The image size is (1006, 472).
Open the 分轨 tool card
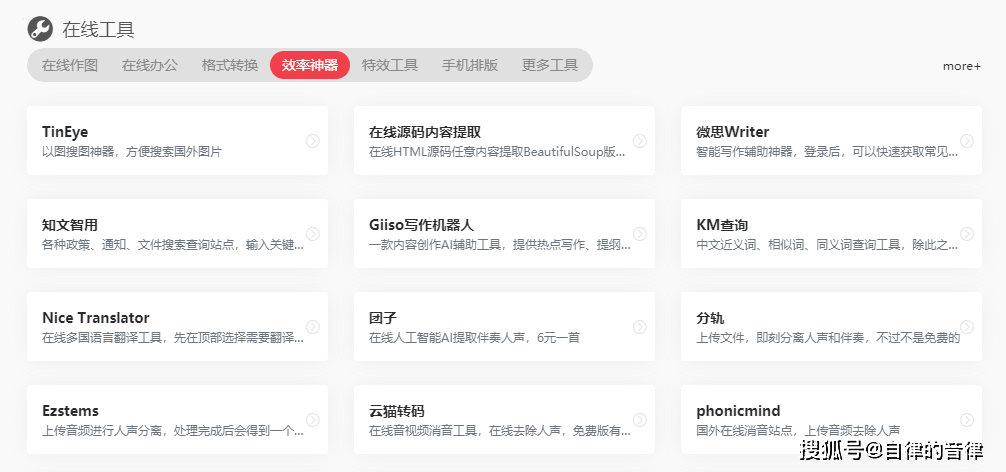click(831, 326)
